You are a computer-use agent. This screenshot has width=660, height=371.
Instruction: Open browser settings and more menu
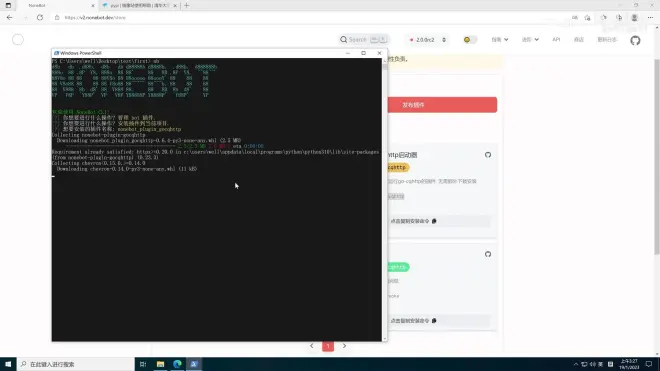pos(650,18)
